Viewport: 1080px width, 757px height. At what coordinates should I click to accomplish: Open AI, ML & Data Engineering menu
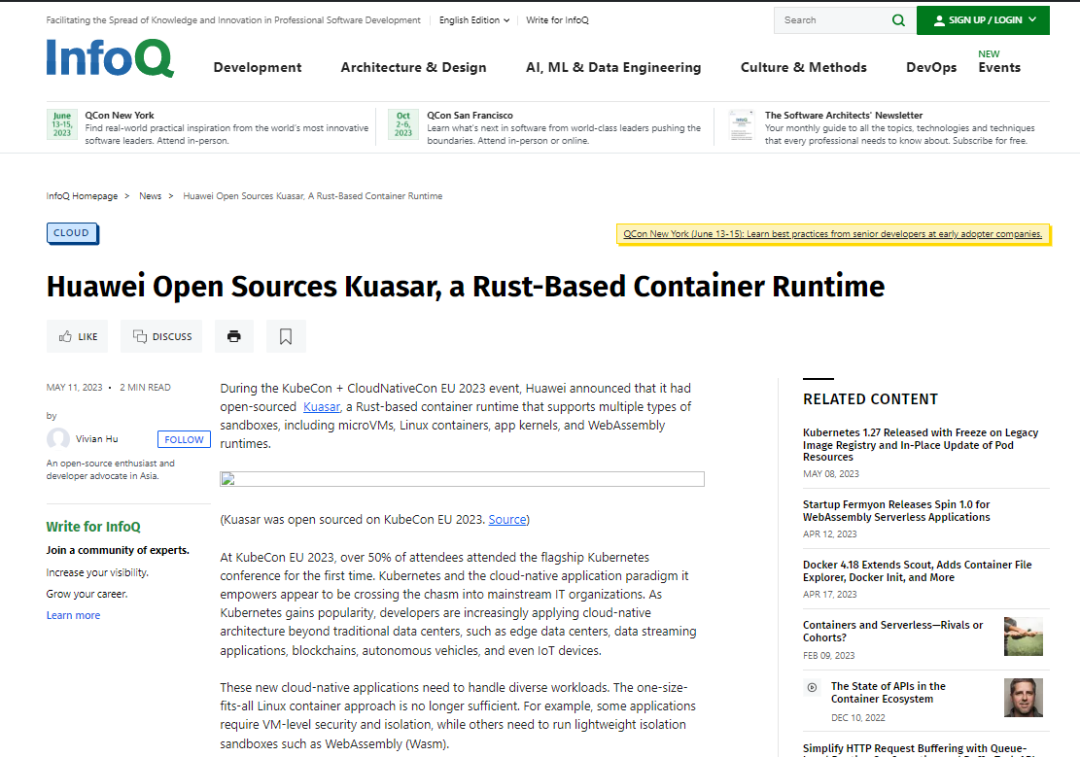tap(613, 68)
